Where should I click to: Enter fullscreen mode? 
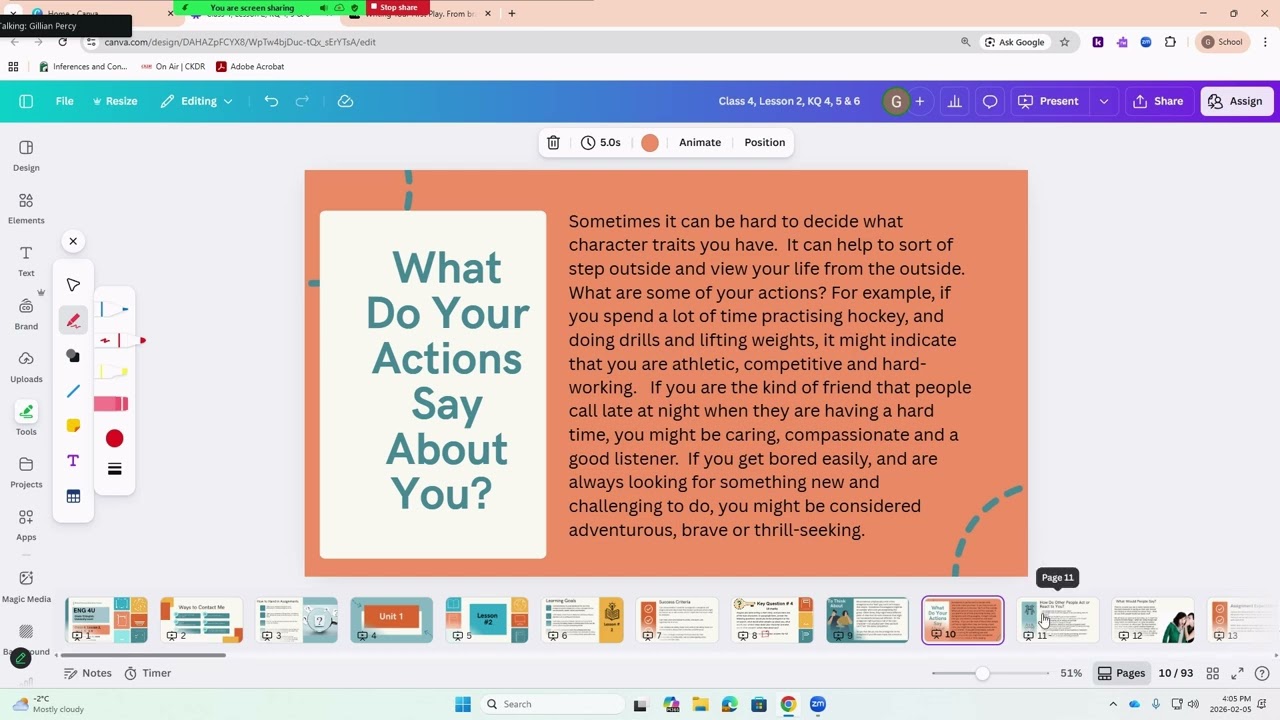(1237, 673)
